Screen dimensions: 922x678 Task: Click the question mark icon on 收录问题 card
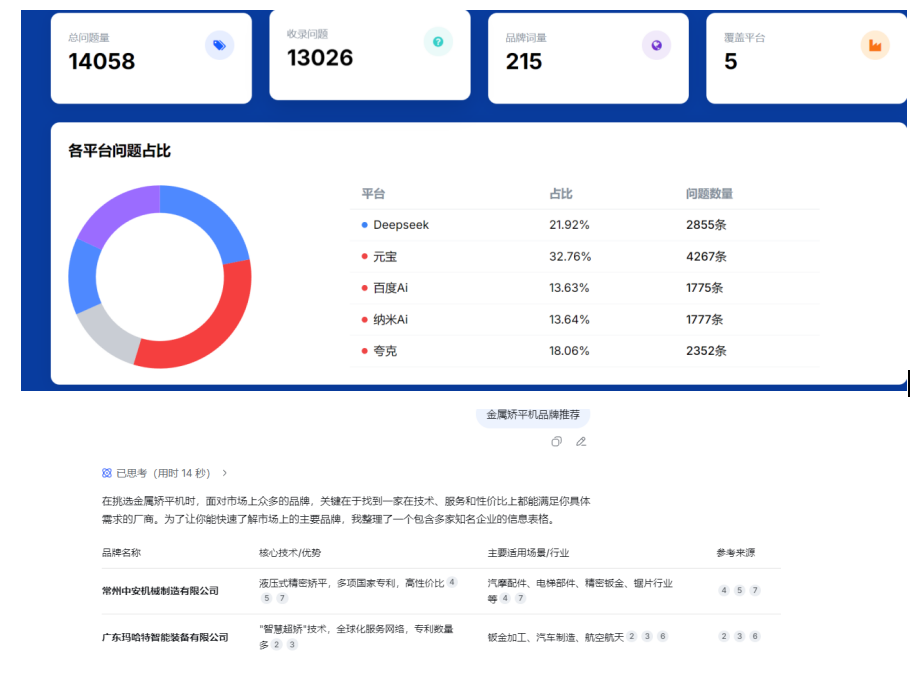pyautogui.click(x=438, y=41)
